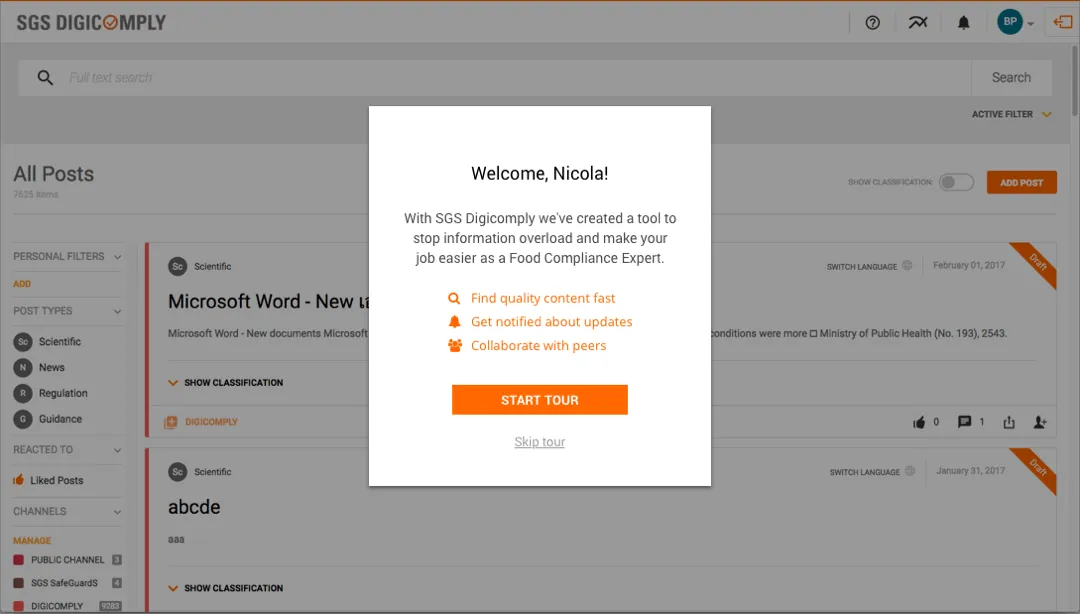The image size is (1080, 614).
Task: Switch language on the abcde post
Action: 872,471
